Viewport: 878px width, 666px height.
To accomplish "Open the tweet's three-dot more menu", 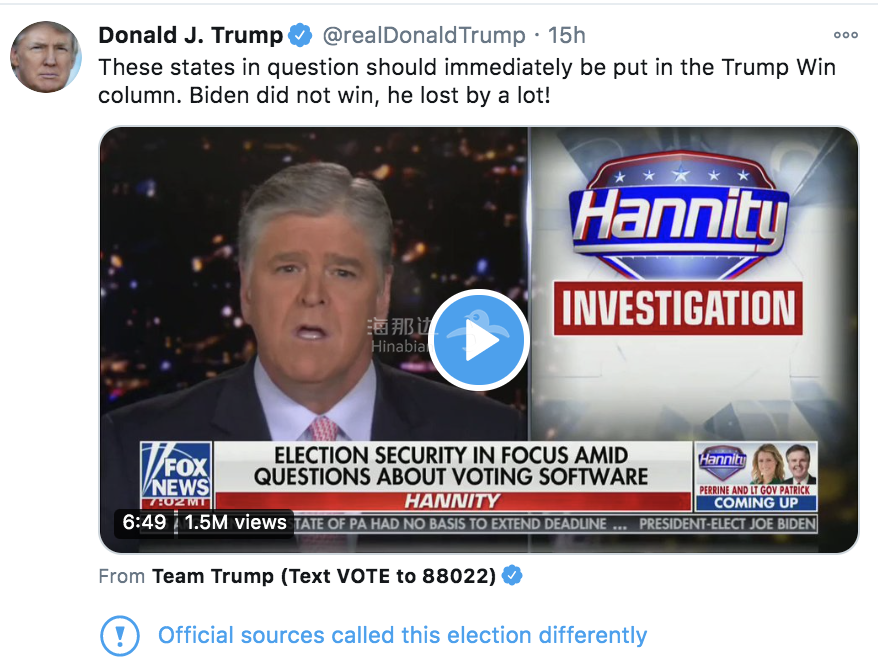I will [x=845, y=35].
